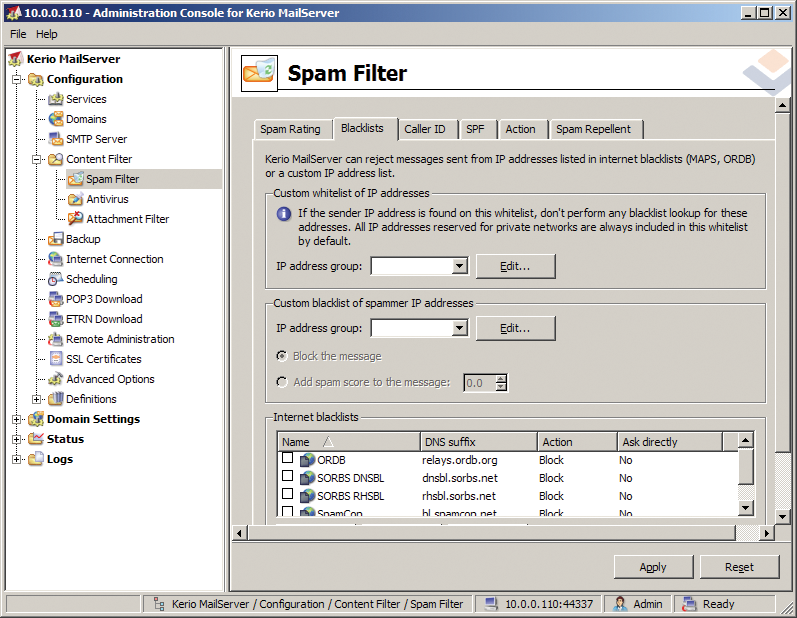The image size is (797, 618).
Task: Click the horizontal scrollbar right arrow
Action: coord(767,533)
